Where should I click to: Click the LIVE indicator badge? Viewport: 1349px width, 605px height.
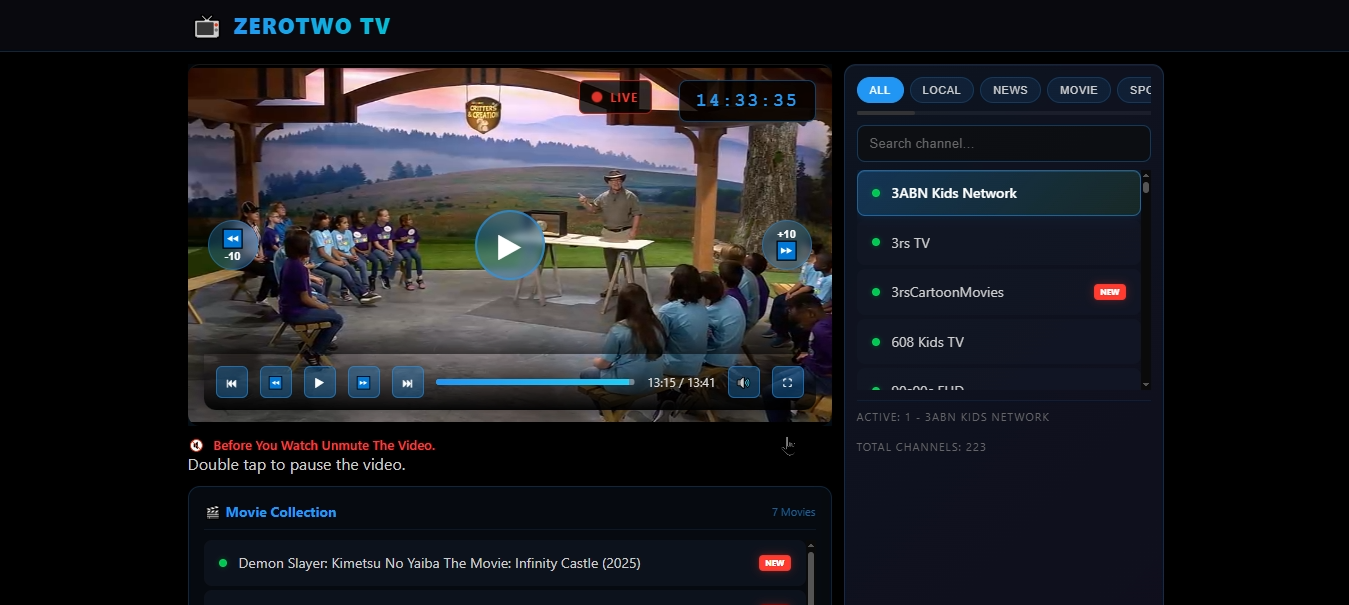pyautogui.click(x=615, y=97)
